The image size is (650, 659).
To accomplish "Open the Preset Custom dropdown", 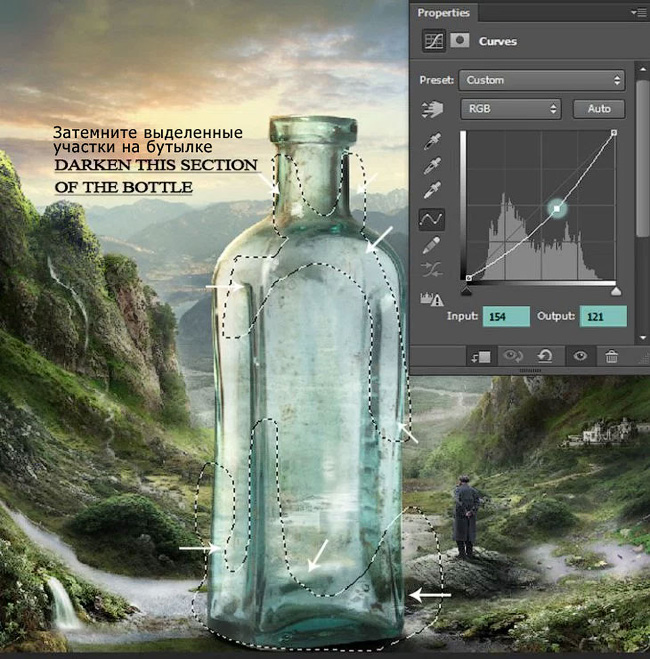I will tap(542, 80).
